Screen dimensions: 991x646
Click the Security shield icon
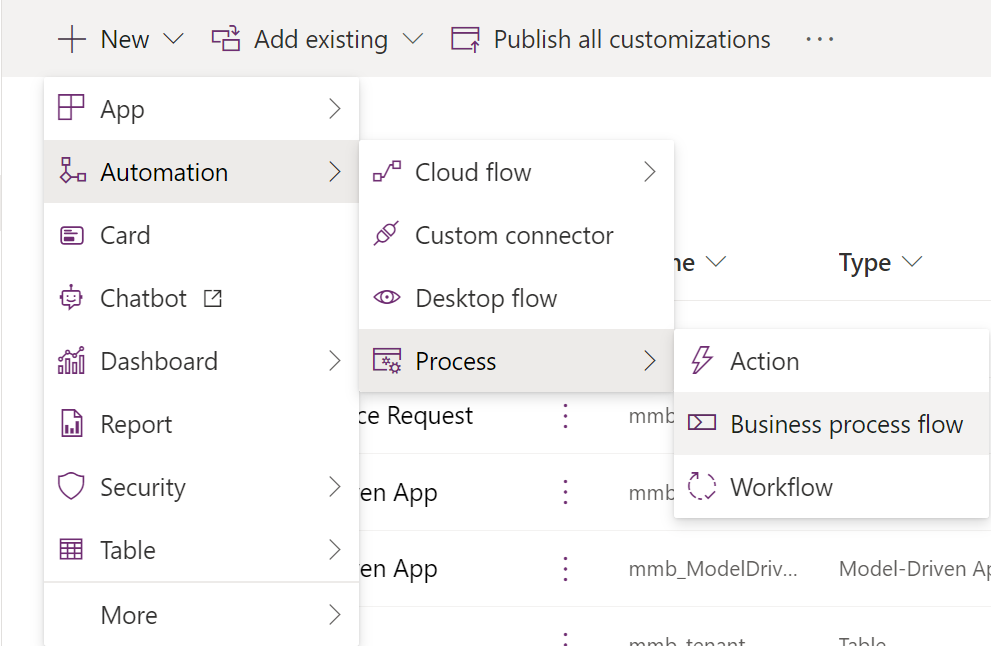(71, 486)
